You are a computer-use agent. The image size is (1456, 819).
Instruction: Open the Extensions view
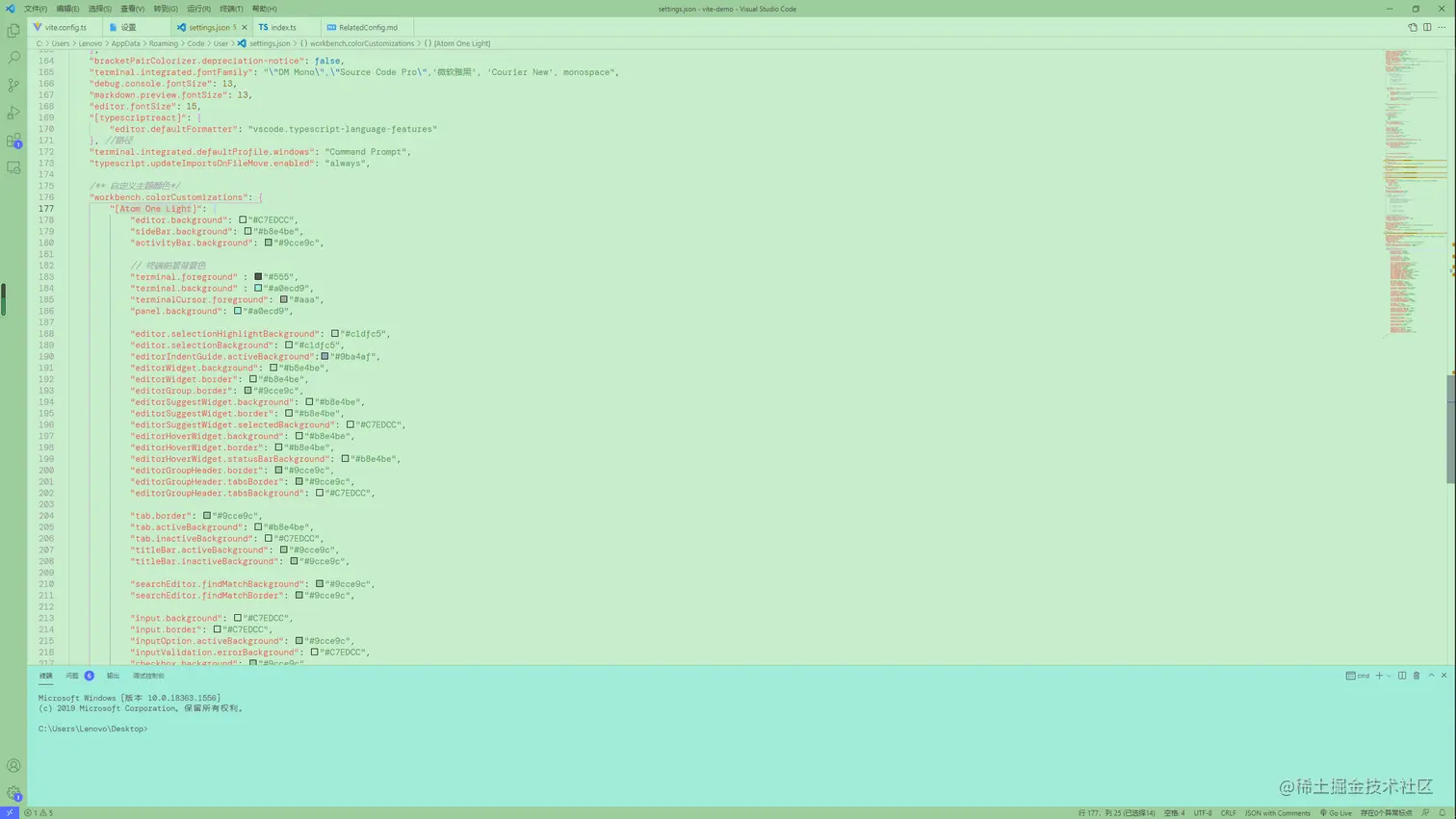point(13,141)
